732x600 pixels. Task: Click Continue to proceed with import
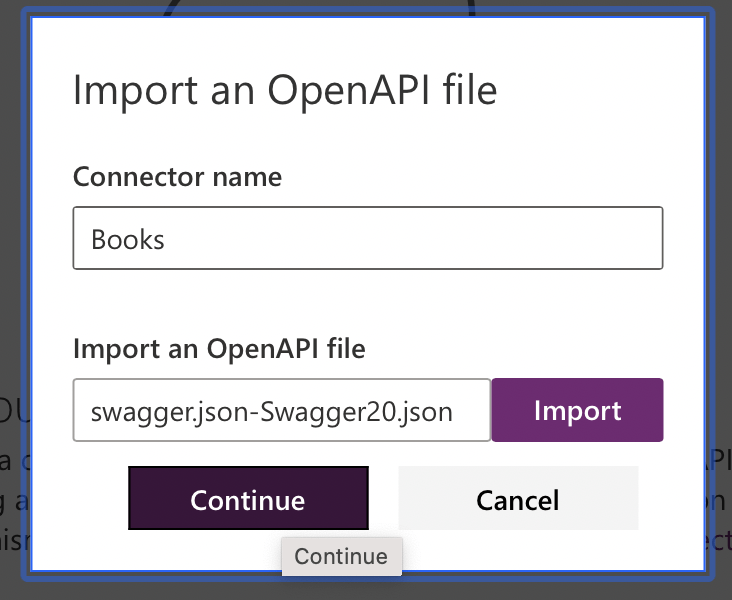pyautogui.click(x=248, y=498)
